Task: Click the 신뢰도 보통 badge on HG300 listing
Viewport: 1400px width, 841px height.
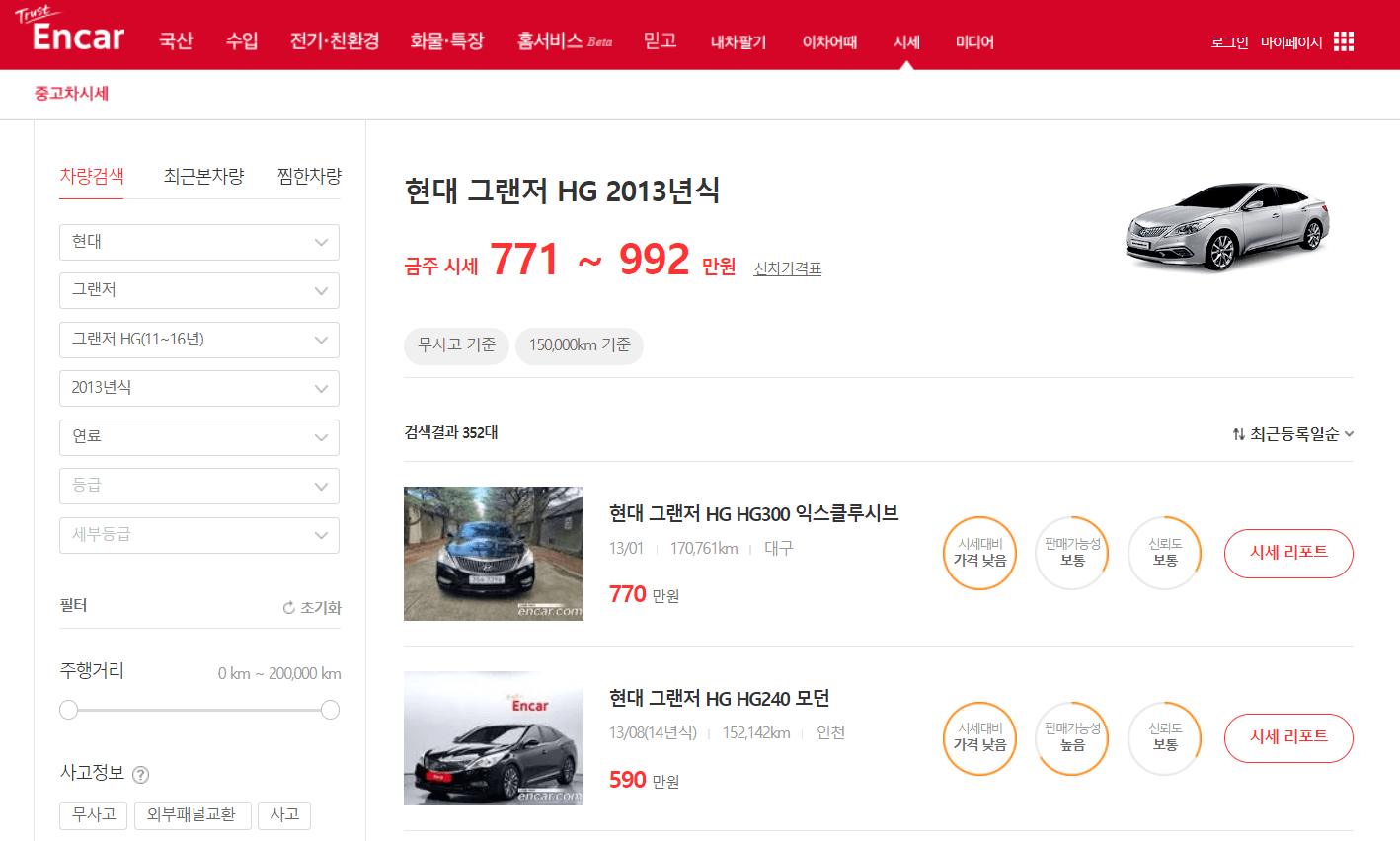Action: click(1164, 553)
